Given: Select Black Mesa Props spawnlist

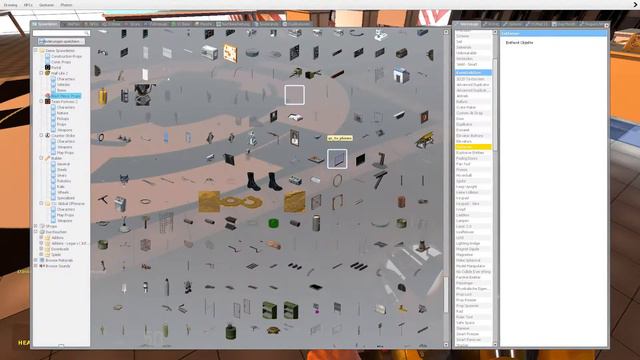Looking at the screenshot, I should pos(63,96).
